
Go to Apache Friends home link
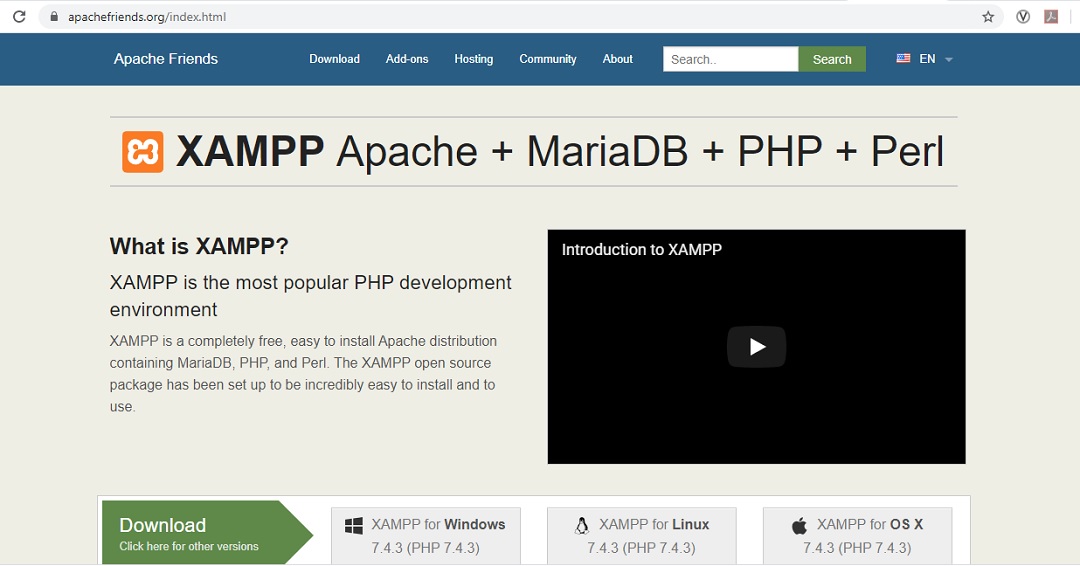click(x=165, y=59)
